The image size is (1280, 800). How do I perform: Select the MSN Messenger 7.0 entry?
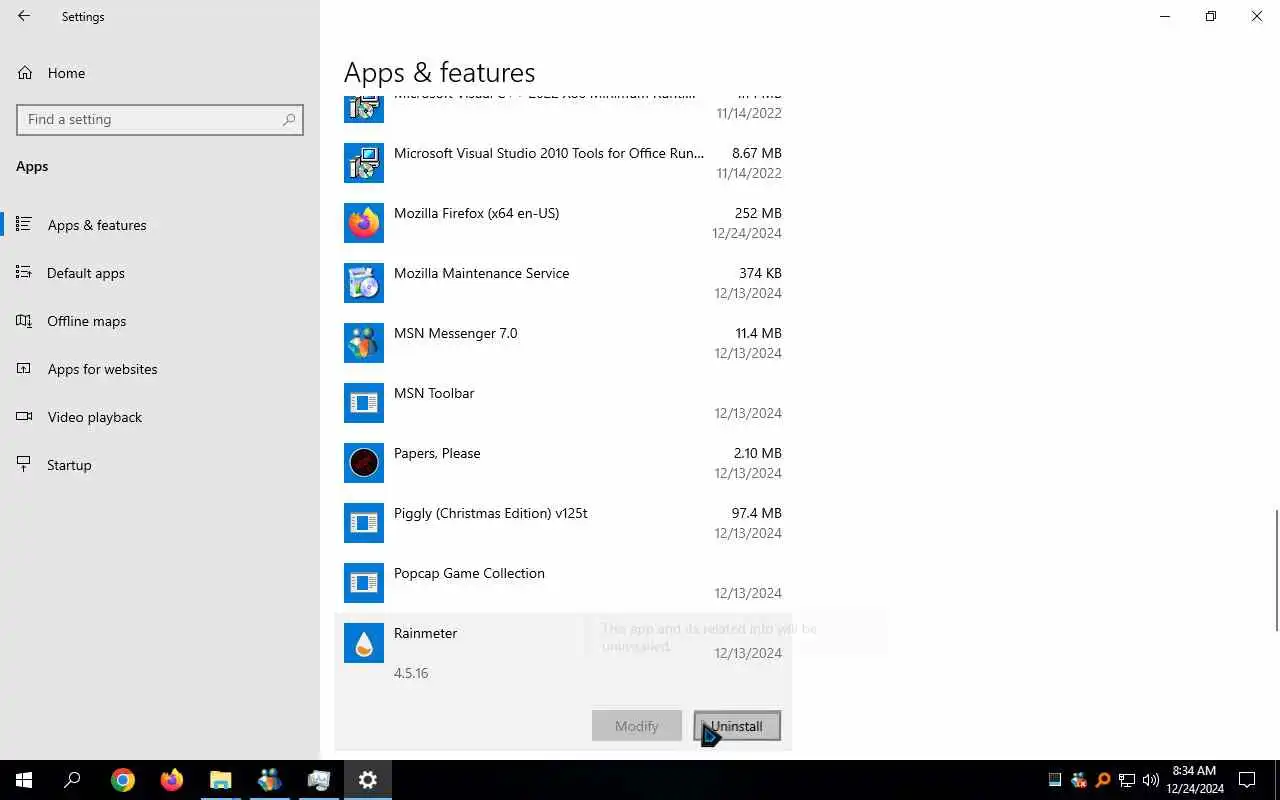pyautogui.click(x=563, y=343)
